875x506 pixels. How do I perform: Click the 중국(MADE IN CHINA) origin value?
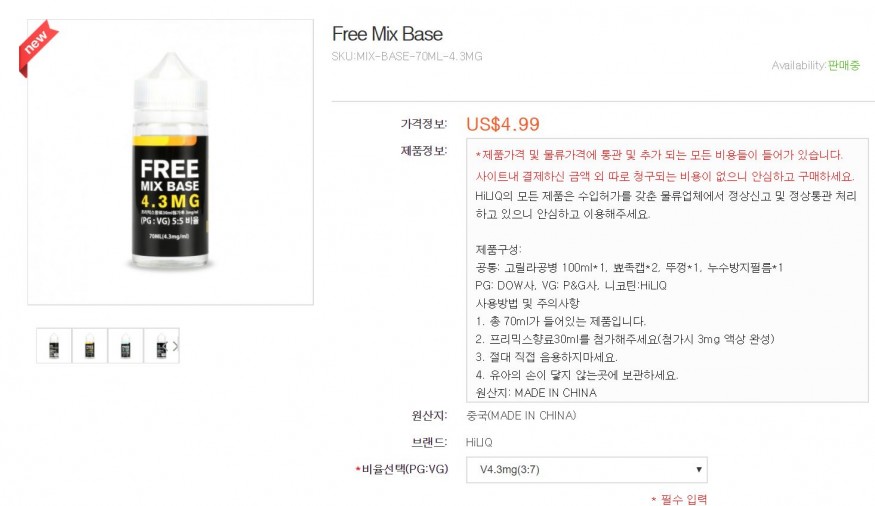pyautogui.click(x=521, y=416)
